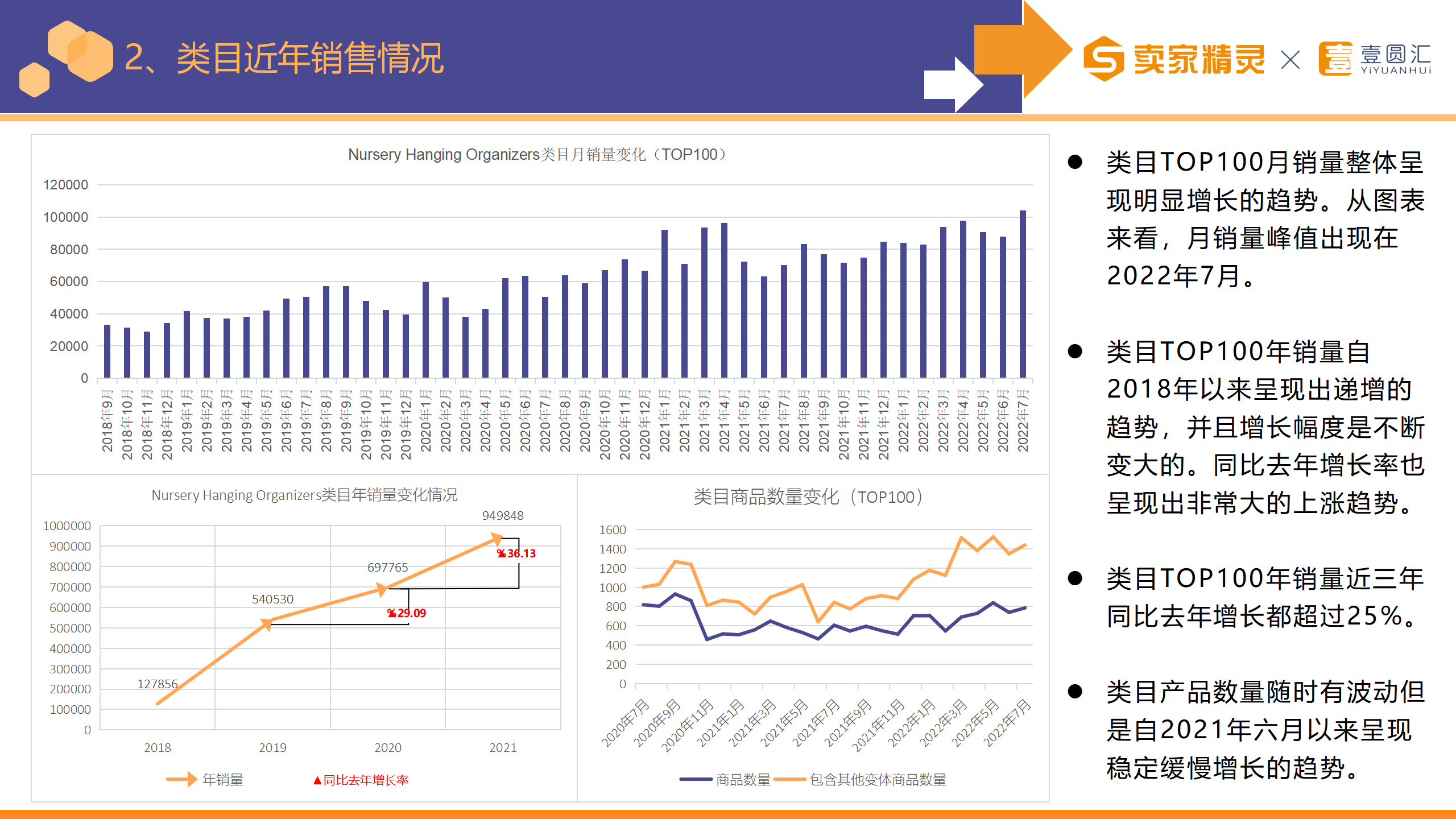This screenshot has height=819, width=1456.
Task: Click the 1600 axis label in product chart
Action: (613, 530)
